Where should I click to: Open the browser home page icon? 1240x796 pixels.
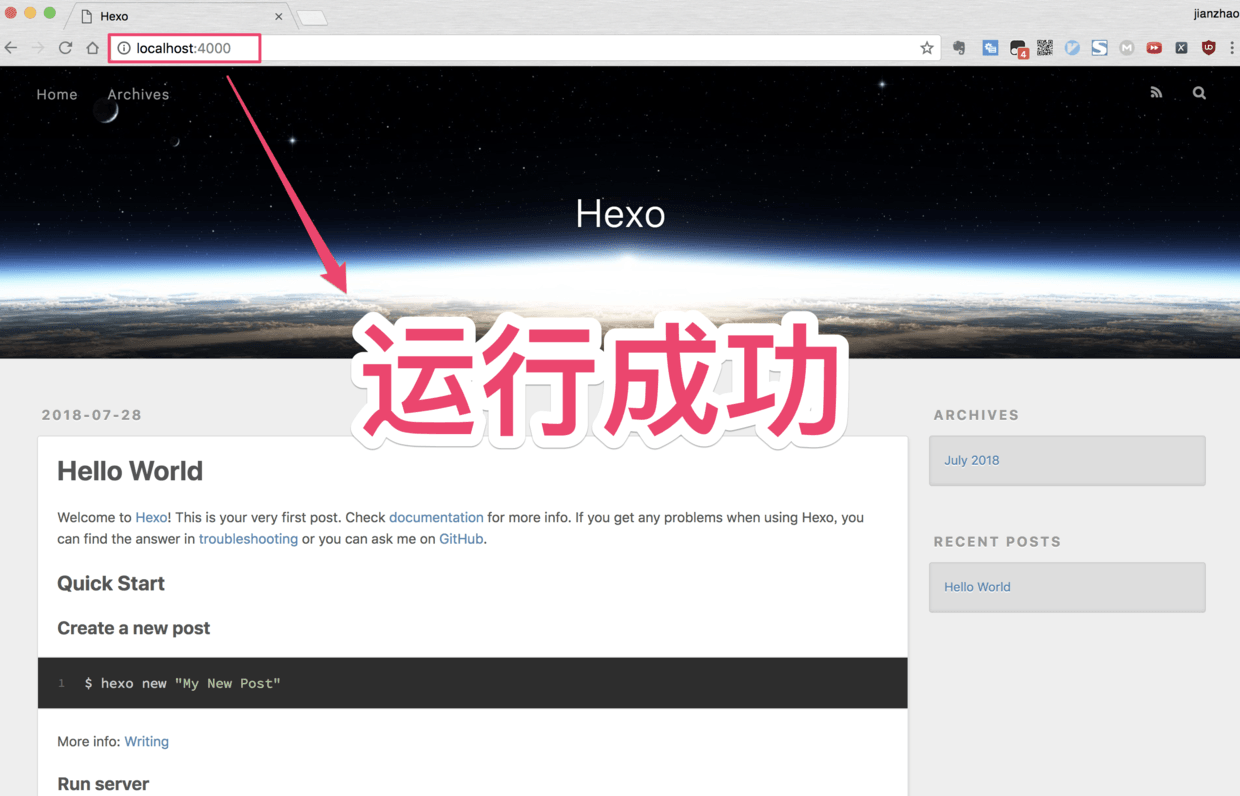(x=92, y=48)
